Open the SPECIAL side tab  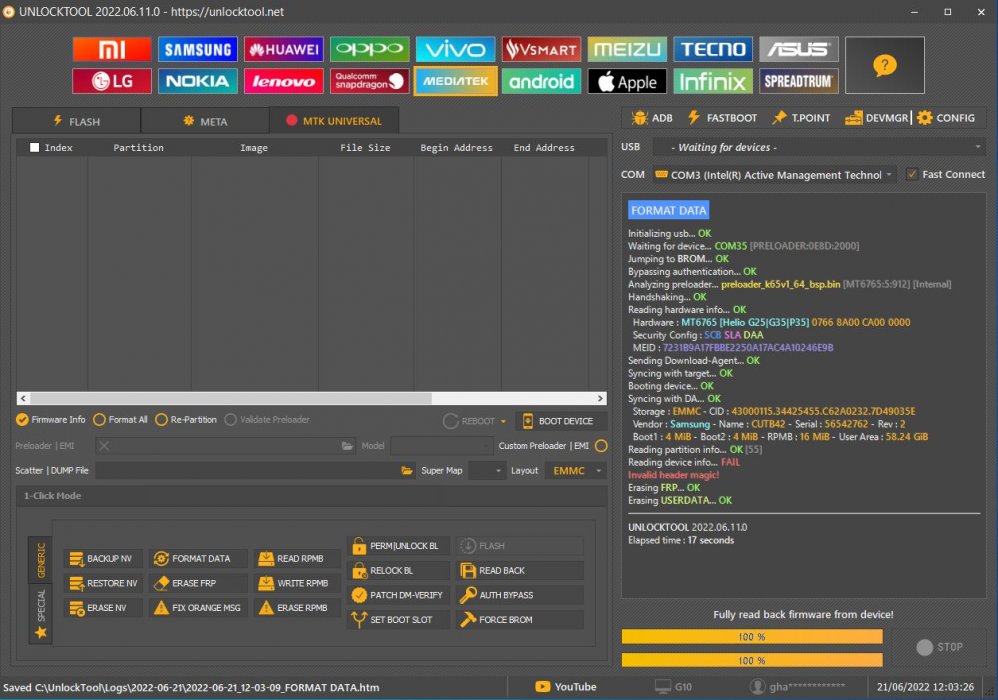(41, 613)
